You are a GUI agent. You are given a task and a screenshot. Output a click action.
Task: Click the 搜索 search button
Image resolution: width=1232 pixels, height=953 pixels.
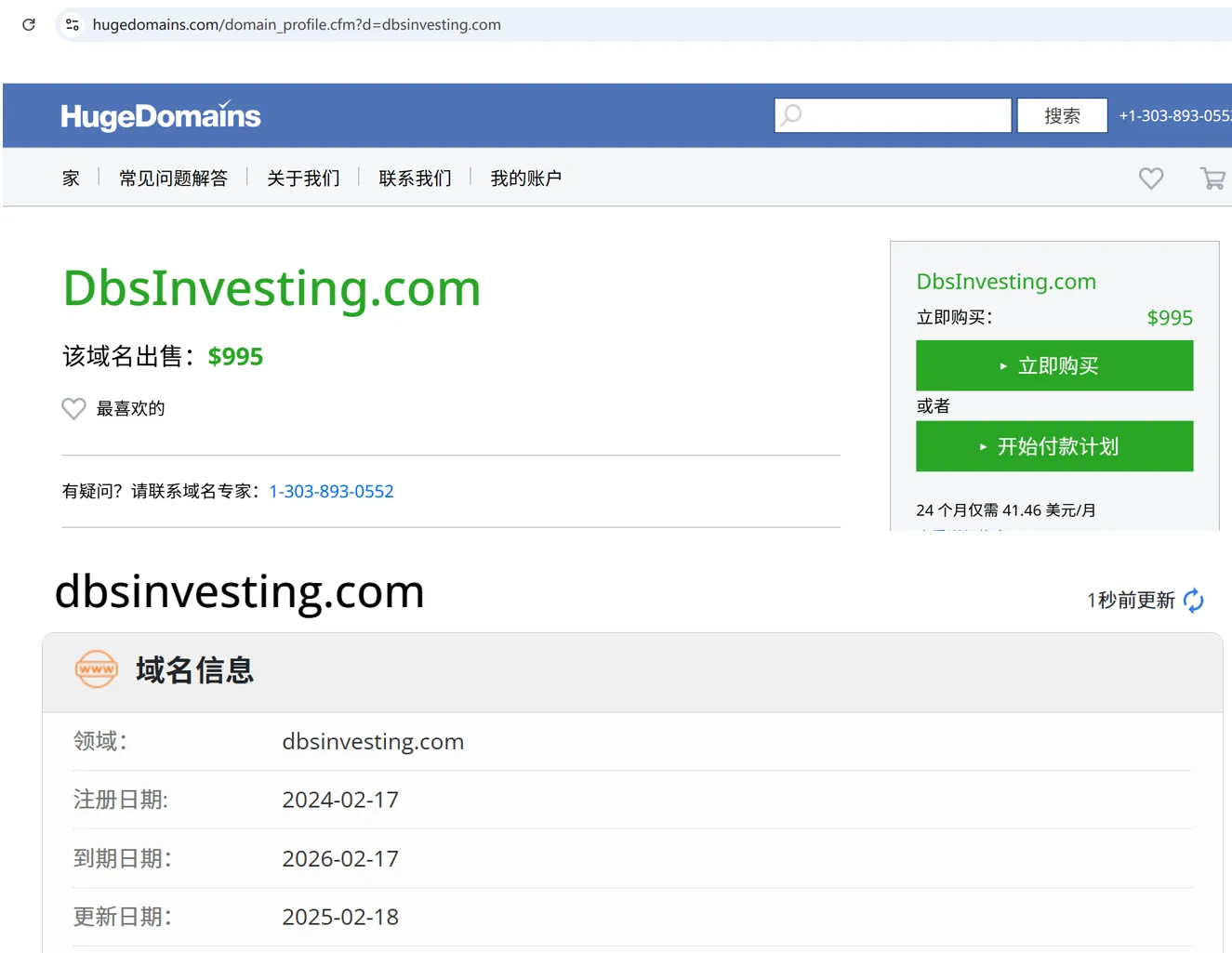pyautogui.click(x=1062, y=115)
